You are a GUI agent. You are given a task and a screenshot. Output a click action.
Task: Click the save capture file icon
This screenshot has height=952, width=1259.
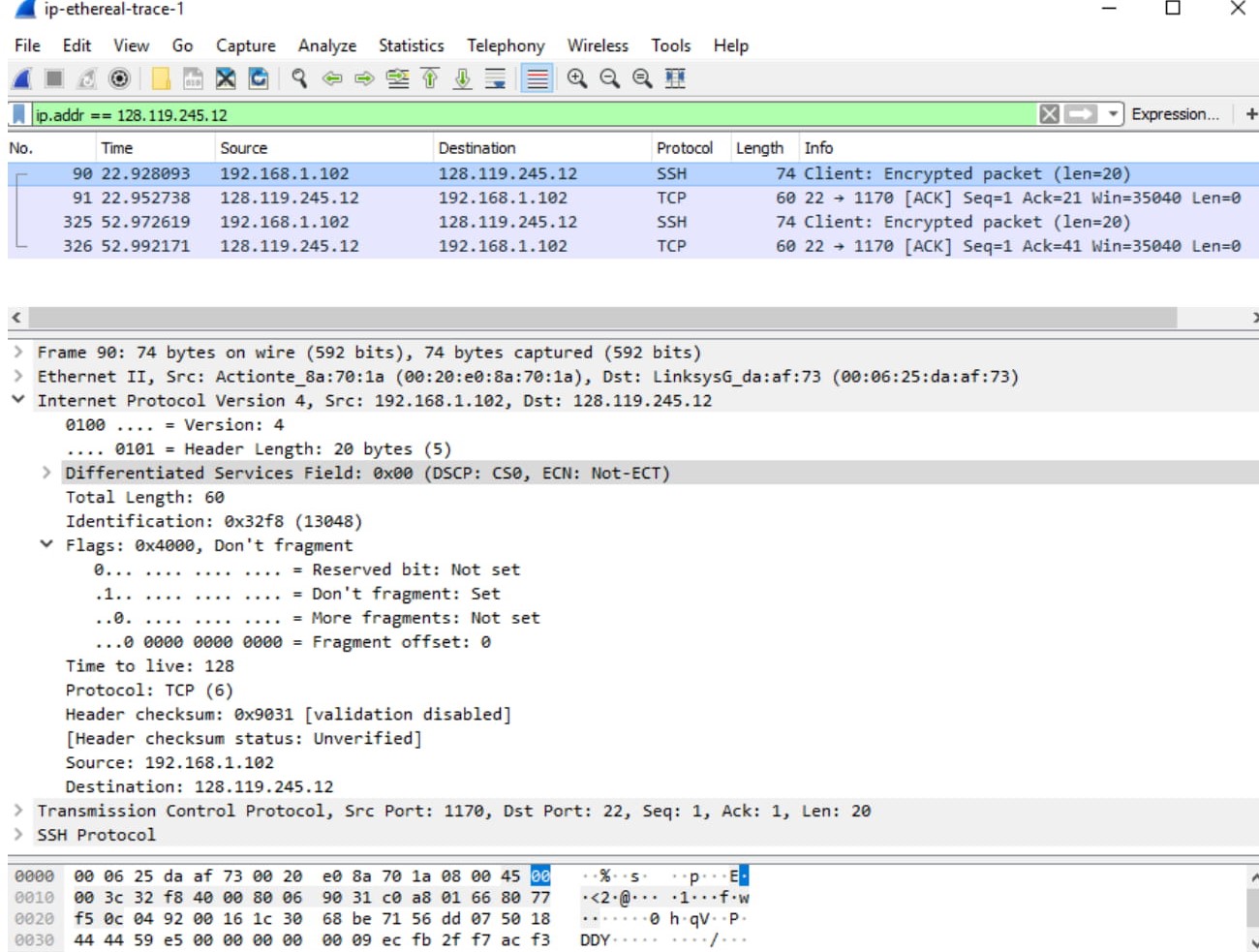(193, 78)
